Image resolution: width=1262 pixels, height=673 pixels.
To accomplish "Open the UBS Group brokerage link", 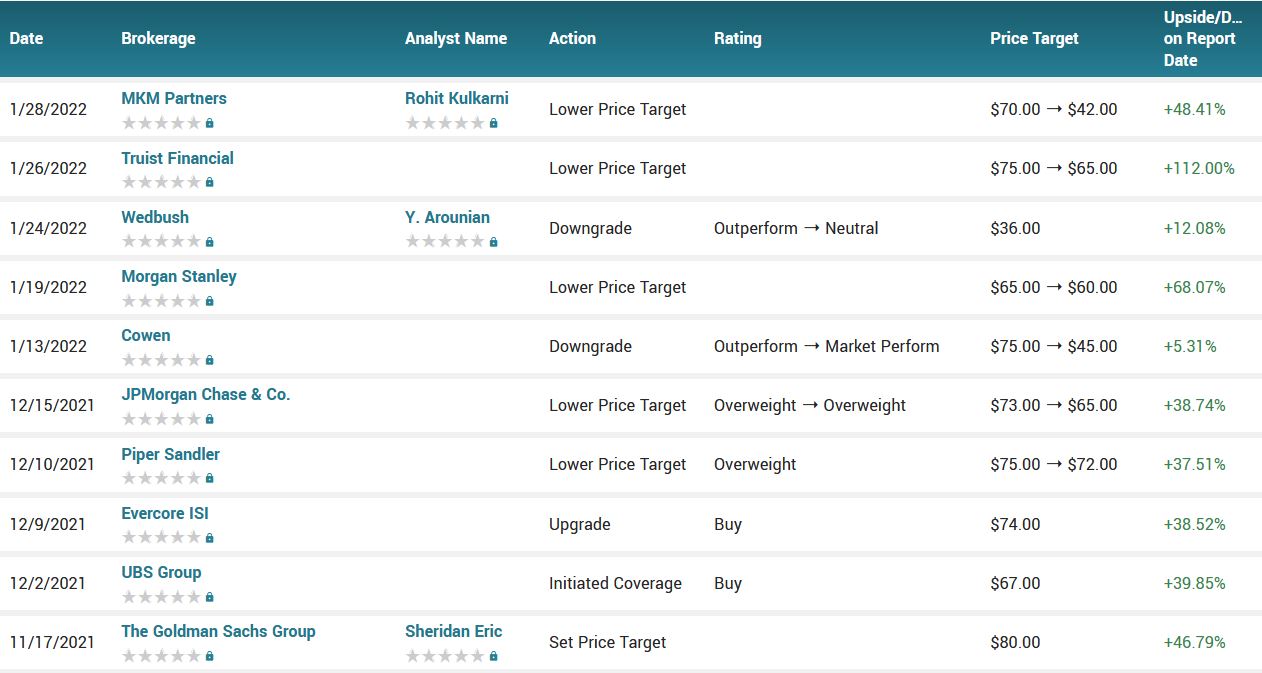I will [161, 572].
